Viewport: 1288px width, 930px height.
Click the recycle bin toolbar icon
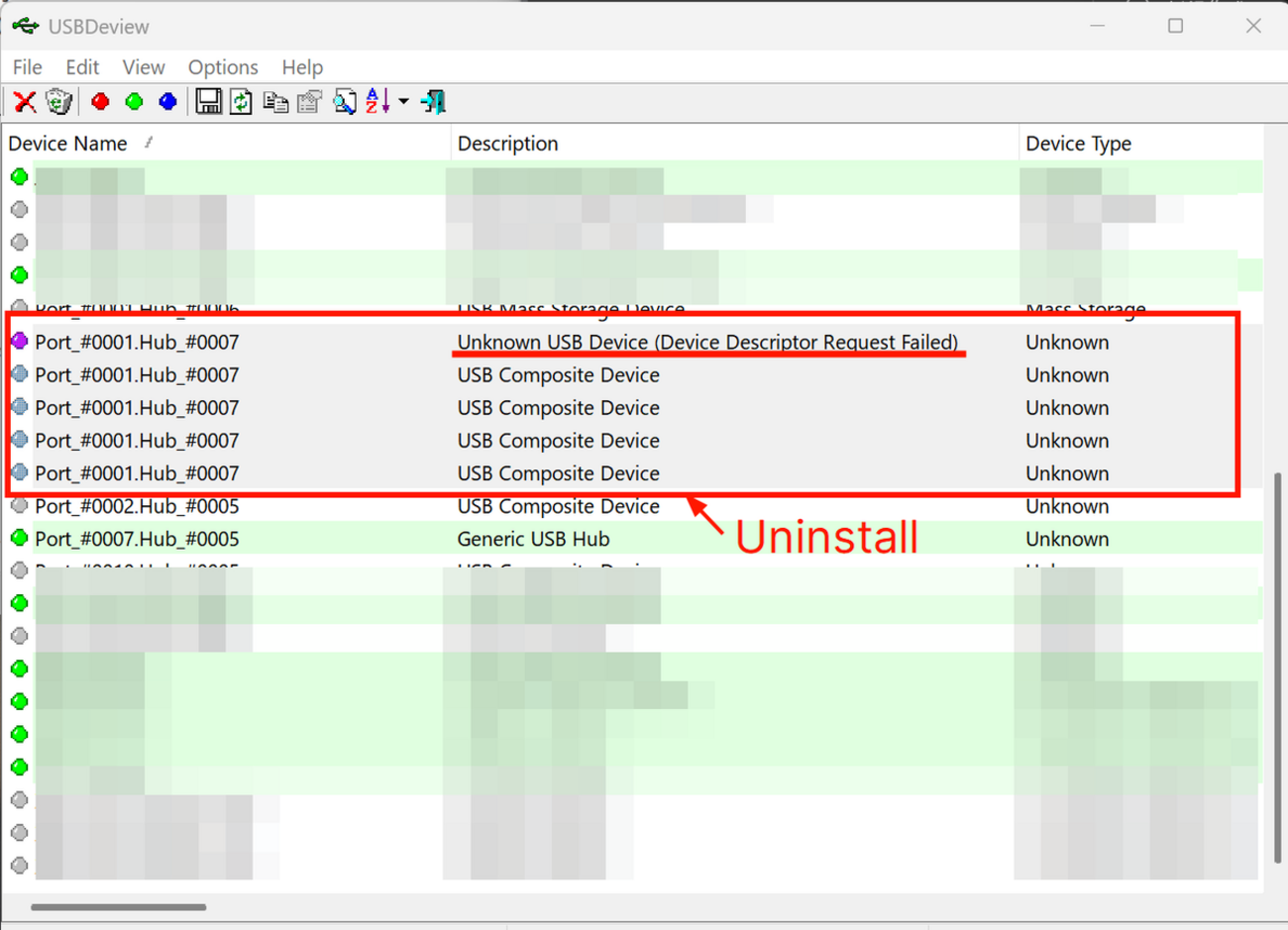coord(59,101)
